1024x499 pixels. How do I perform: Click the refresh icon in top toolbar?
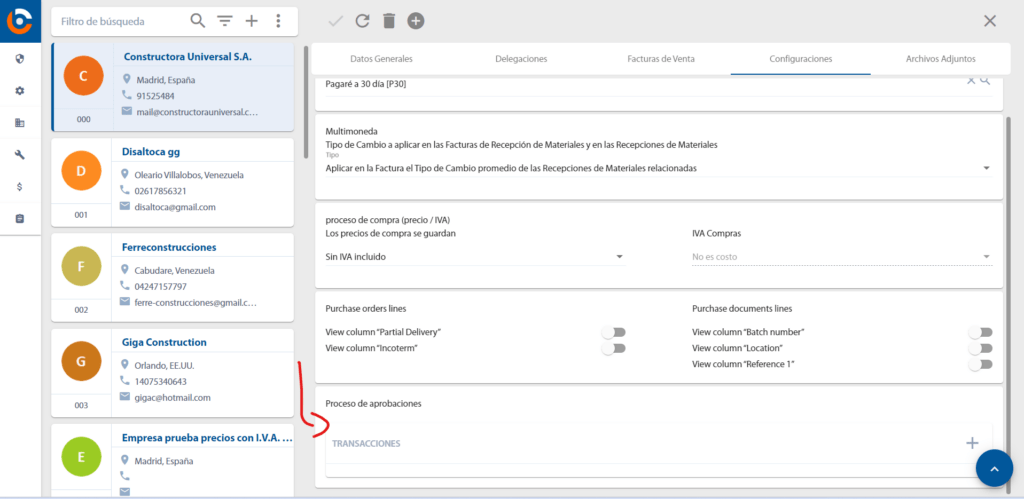[362, 21]
